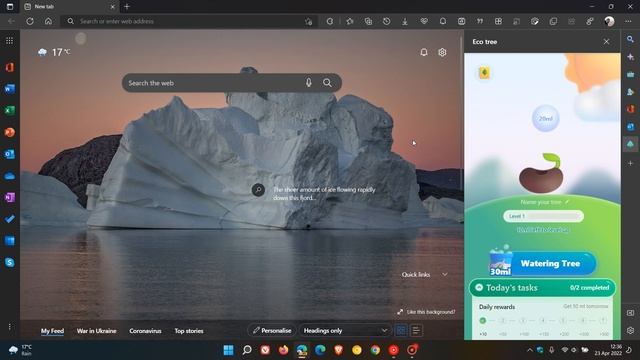Open browsing History from the toolbar
The image size is (640, 360).
point(387,21)
